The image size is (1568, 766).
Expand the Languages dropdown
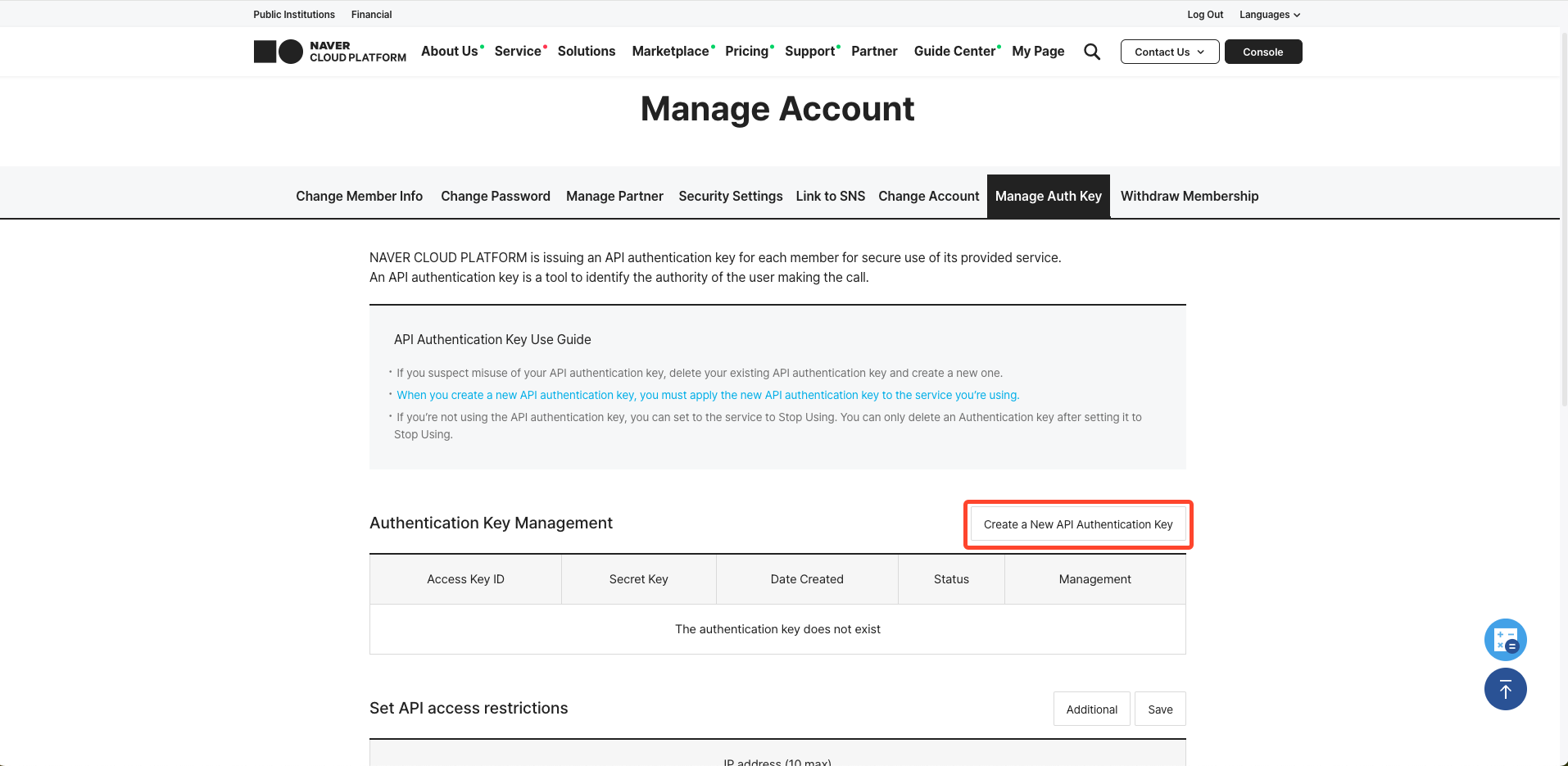point(1270,15)
